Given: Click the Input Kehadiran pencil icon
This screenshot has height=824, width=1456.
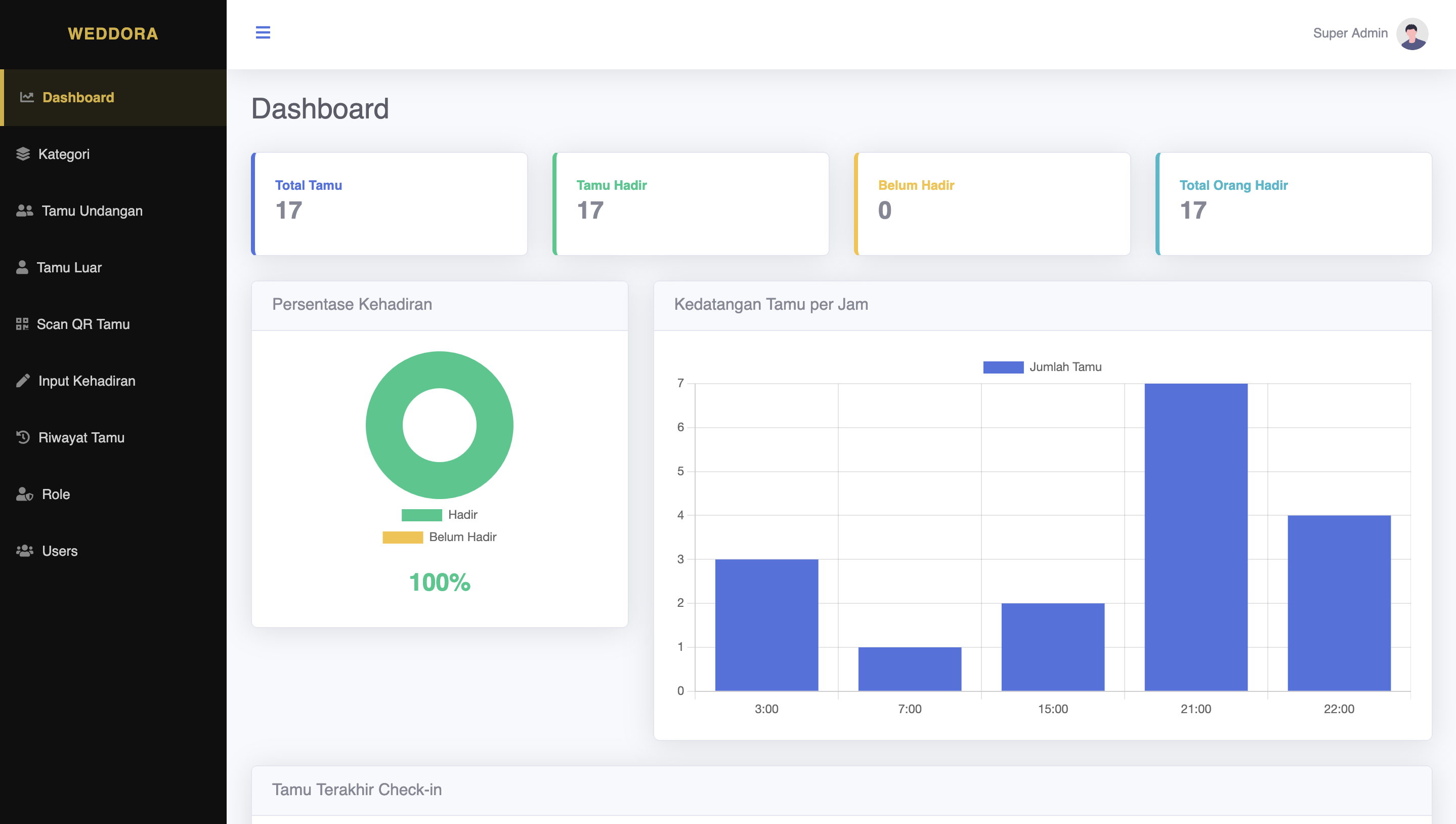Looking at the screenshot, I should click(x=23, y=380).
